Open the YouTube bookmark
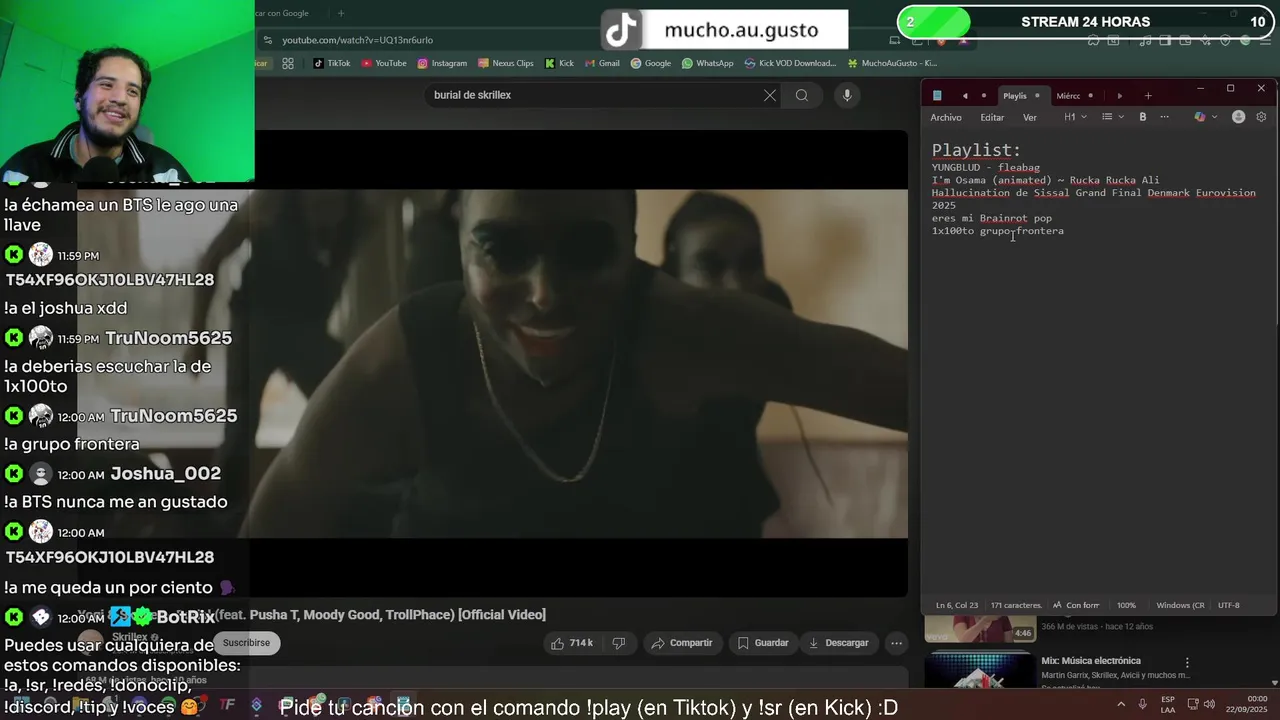The image size is (1280, 720). pos(383,63)
